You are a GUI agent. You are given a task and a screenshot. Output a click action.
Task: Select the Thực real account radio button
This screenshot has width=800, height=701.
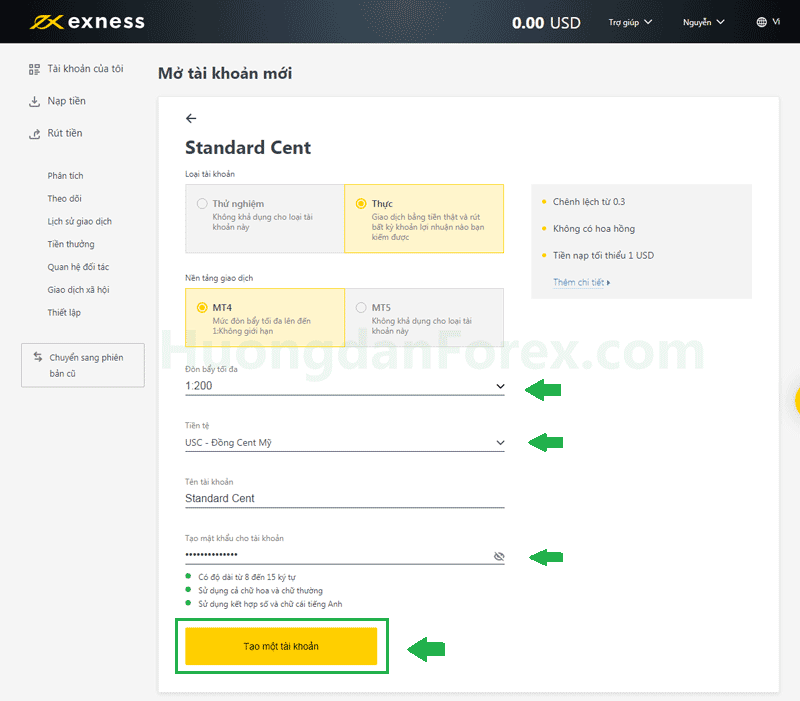[361, 204]
